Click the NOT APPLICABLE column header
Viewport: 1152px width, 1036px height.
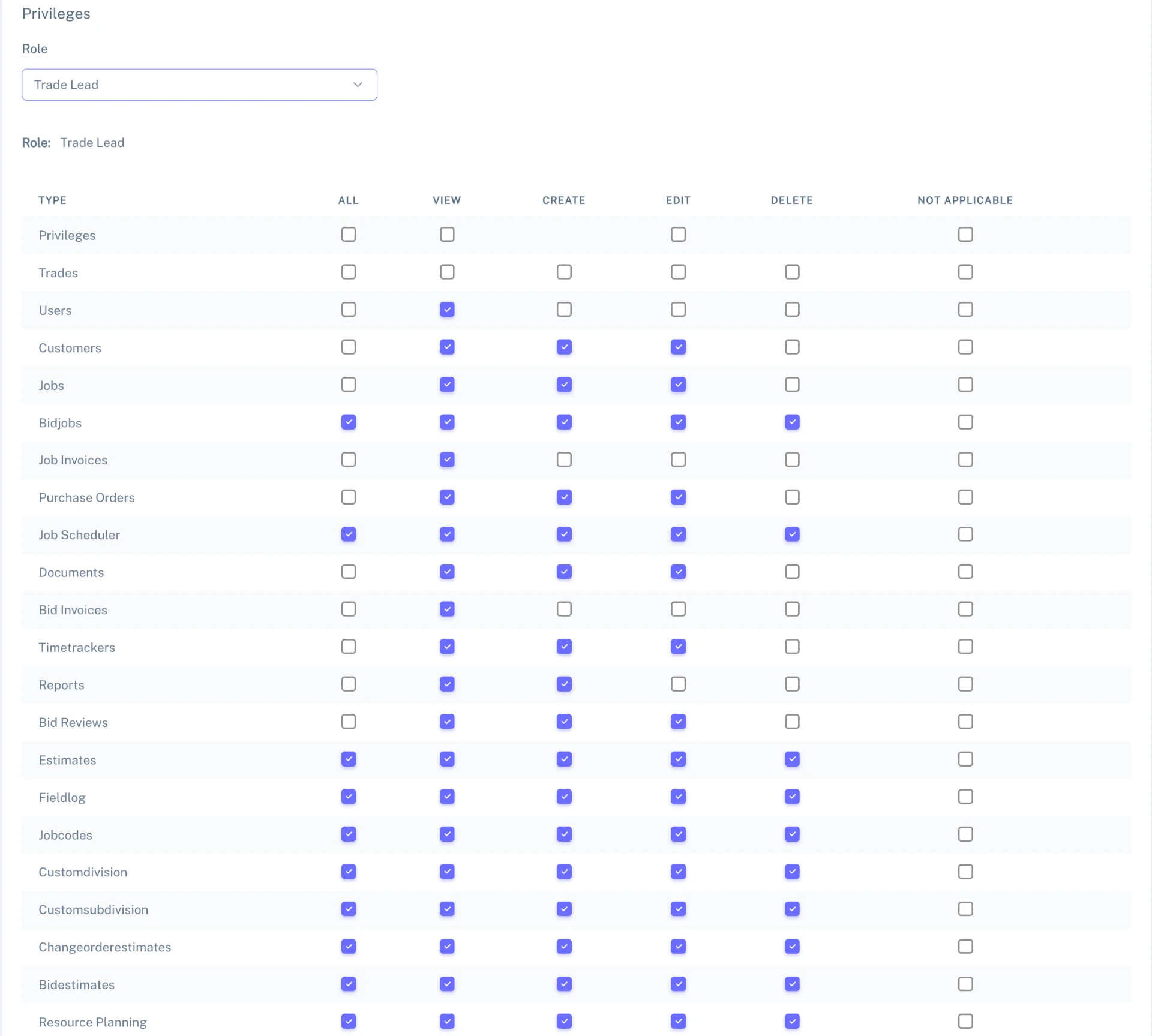[x=965, y=200]
